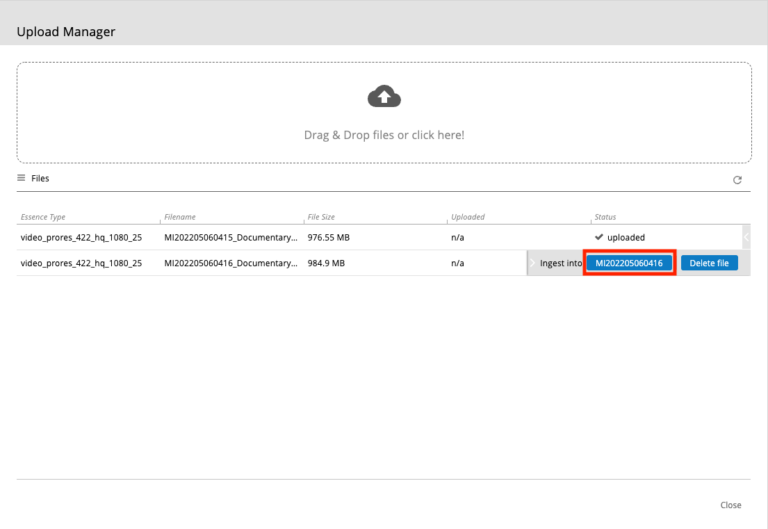
Task: Click n/a uploaded value in first row
Action: click(457, 238)
